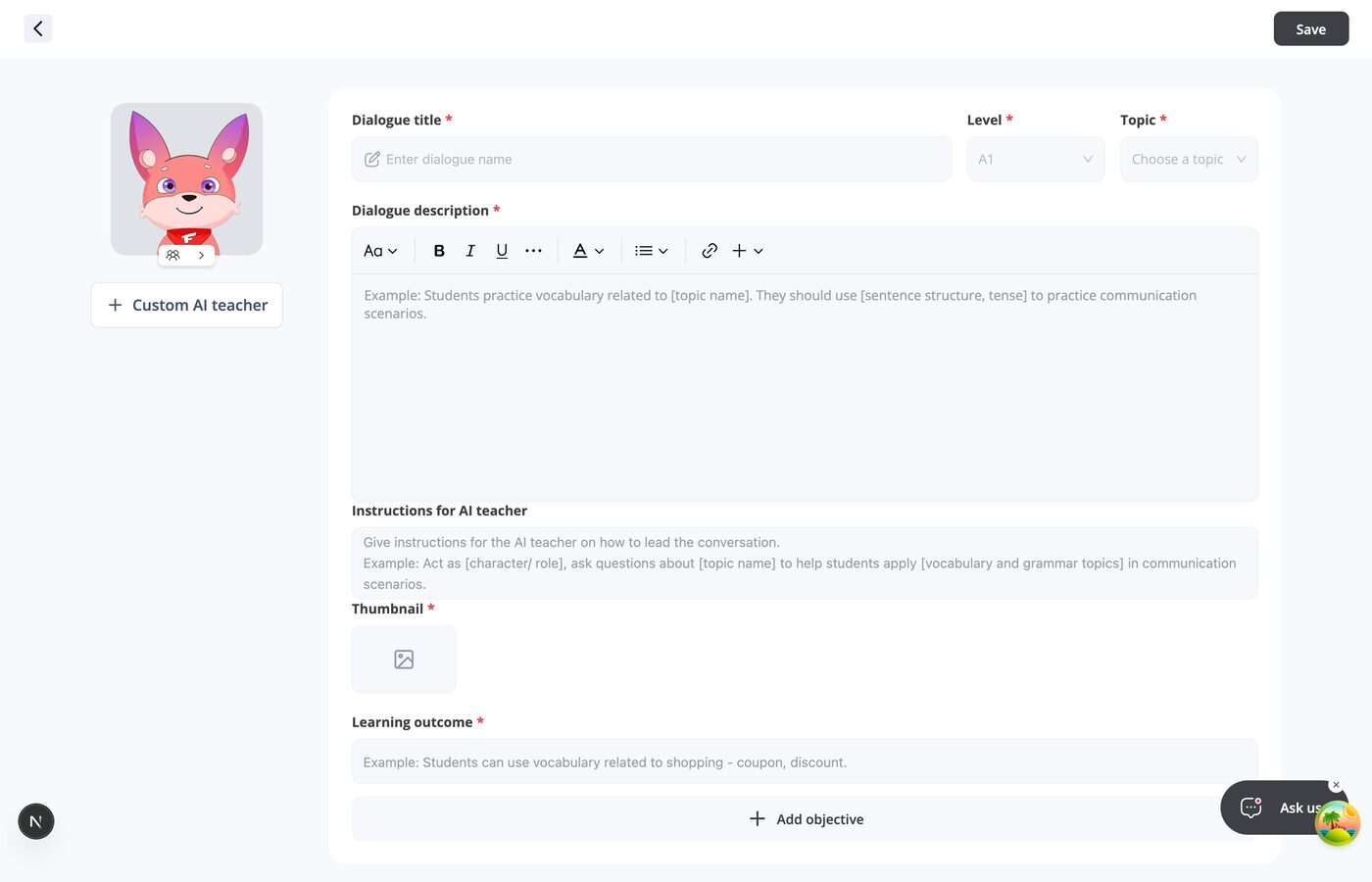Open the text color dropdown

tap(588, 251)
